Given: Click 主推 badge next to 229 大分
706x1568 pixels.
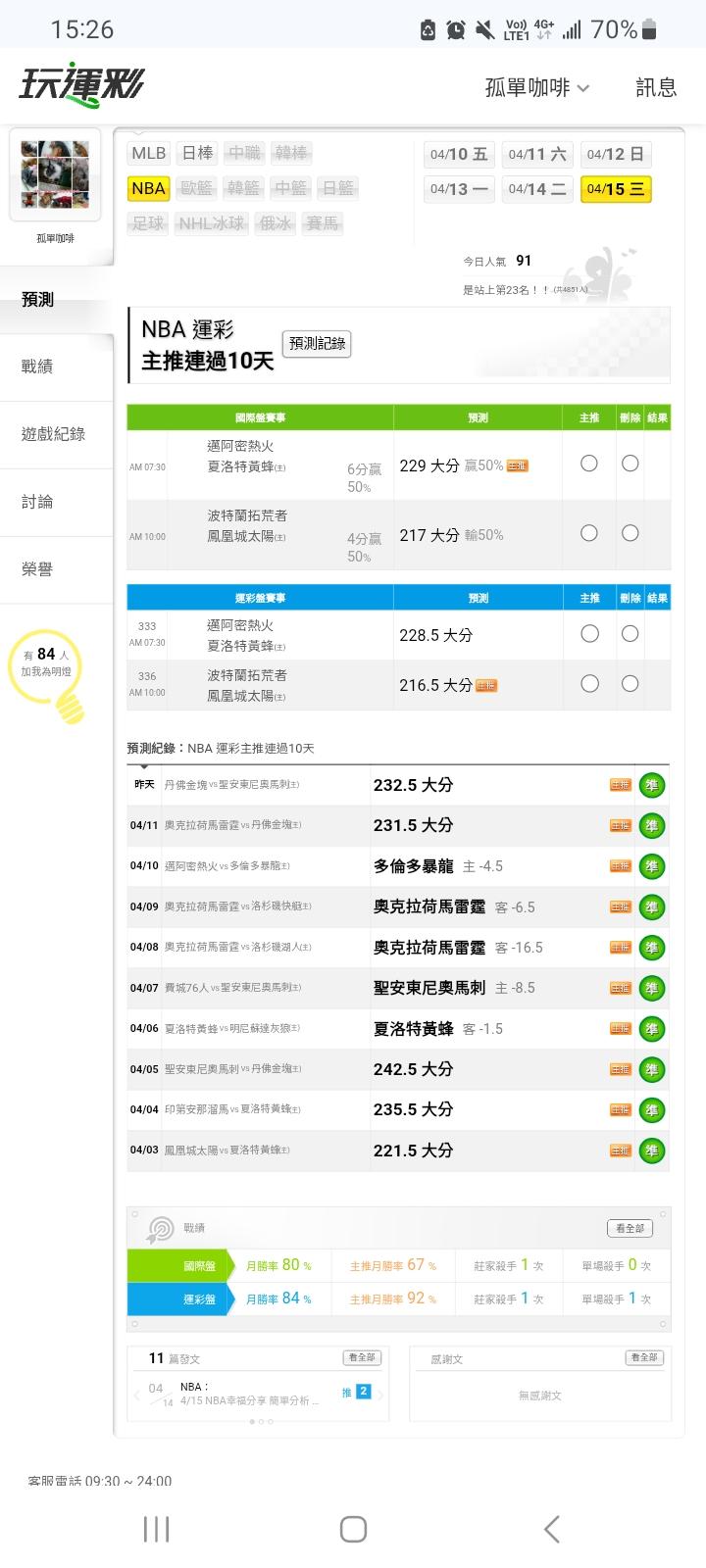Looking at the screenshot, I should pos(517,465).
